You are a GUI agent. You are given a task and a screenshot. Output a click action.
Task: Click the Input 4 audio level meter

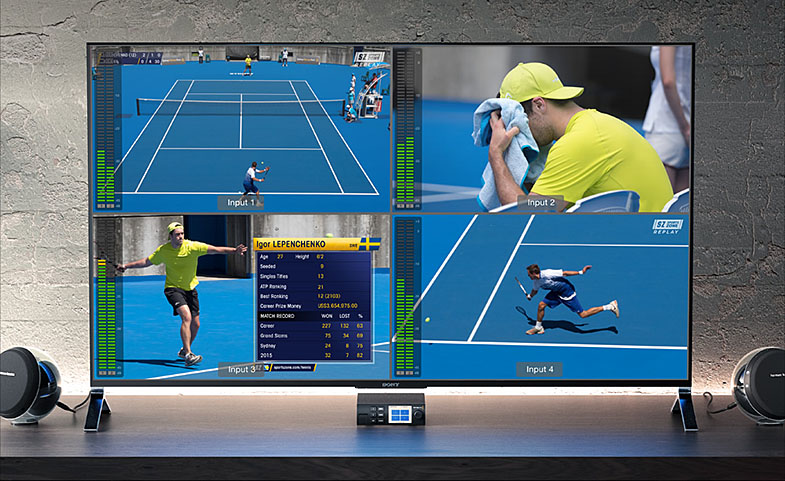click(406, 297)
